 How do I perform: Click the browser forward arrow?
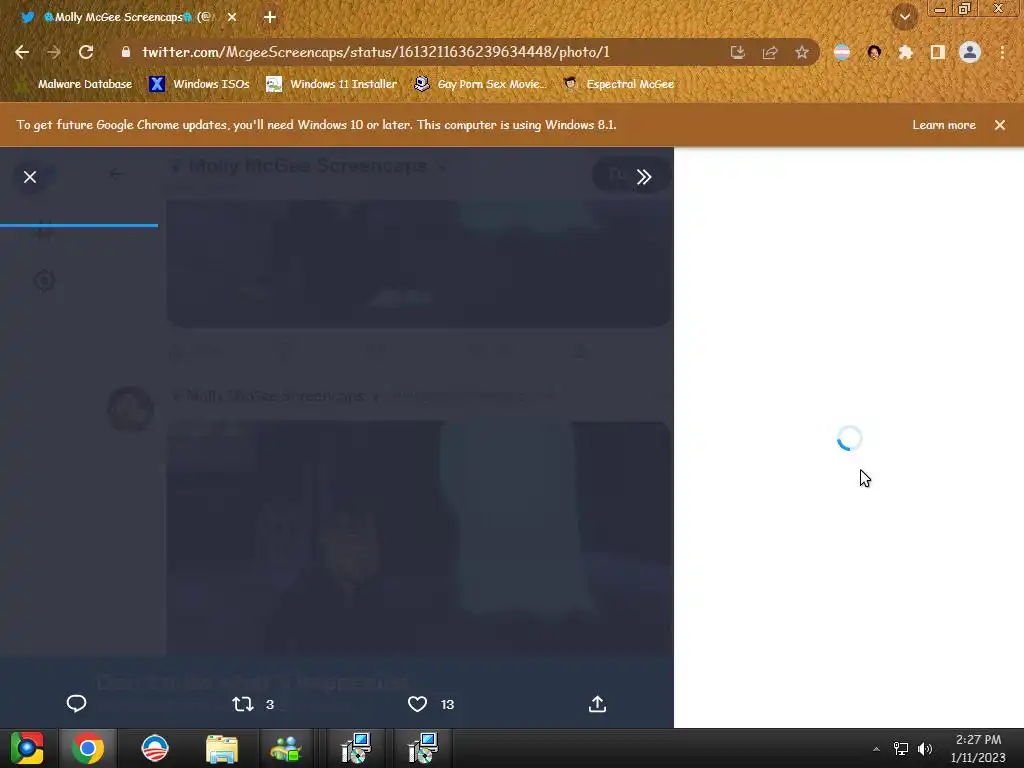point(54,52)
